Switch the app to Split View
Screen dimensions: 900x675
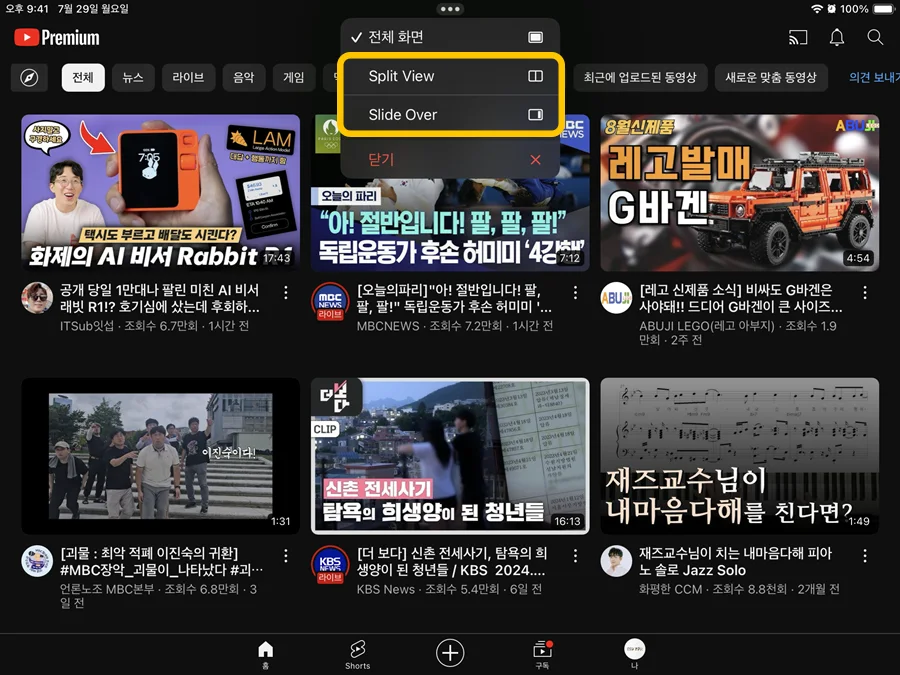449,76
